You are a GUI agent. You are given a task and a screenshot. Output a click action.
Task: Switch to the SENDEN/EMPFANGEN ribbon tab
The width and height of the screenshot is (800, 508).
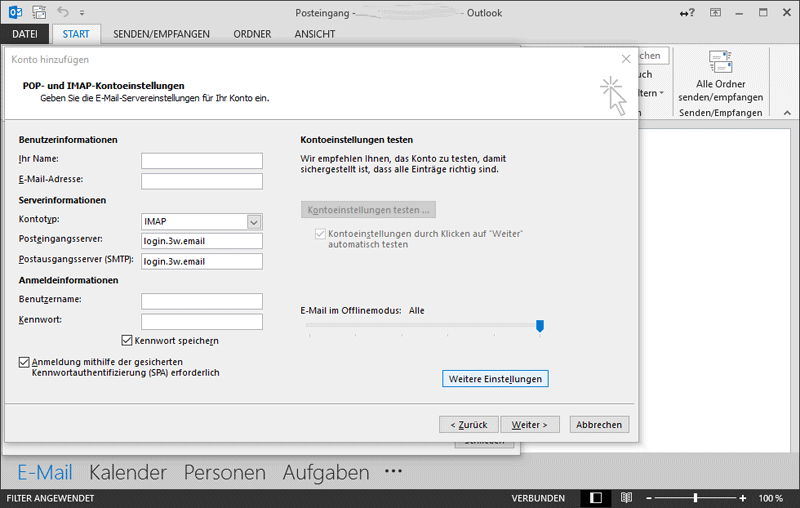[161, 33]
